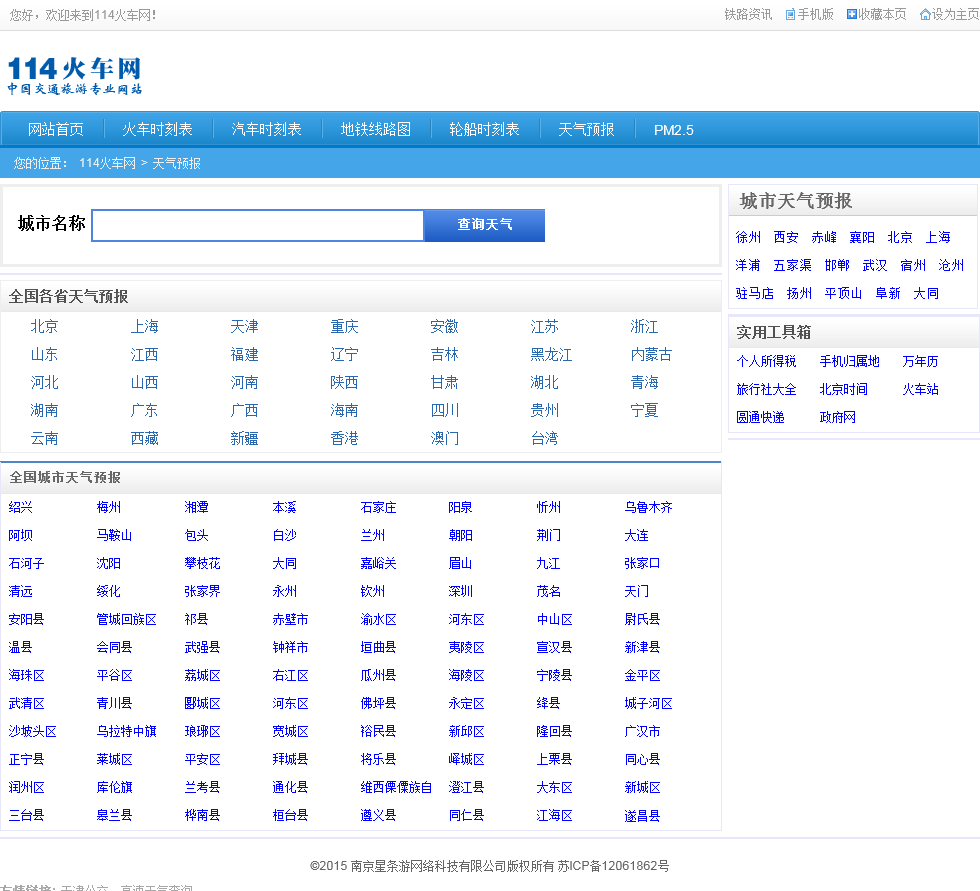980x891 pixels.
Task: Open the 深圳 city weather link
Action: pos(460,592)
